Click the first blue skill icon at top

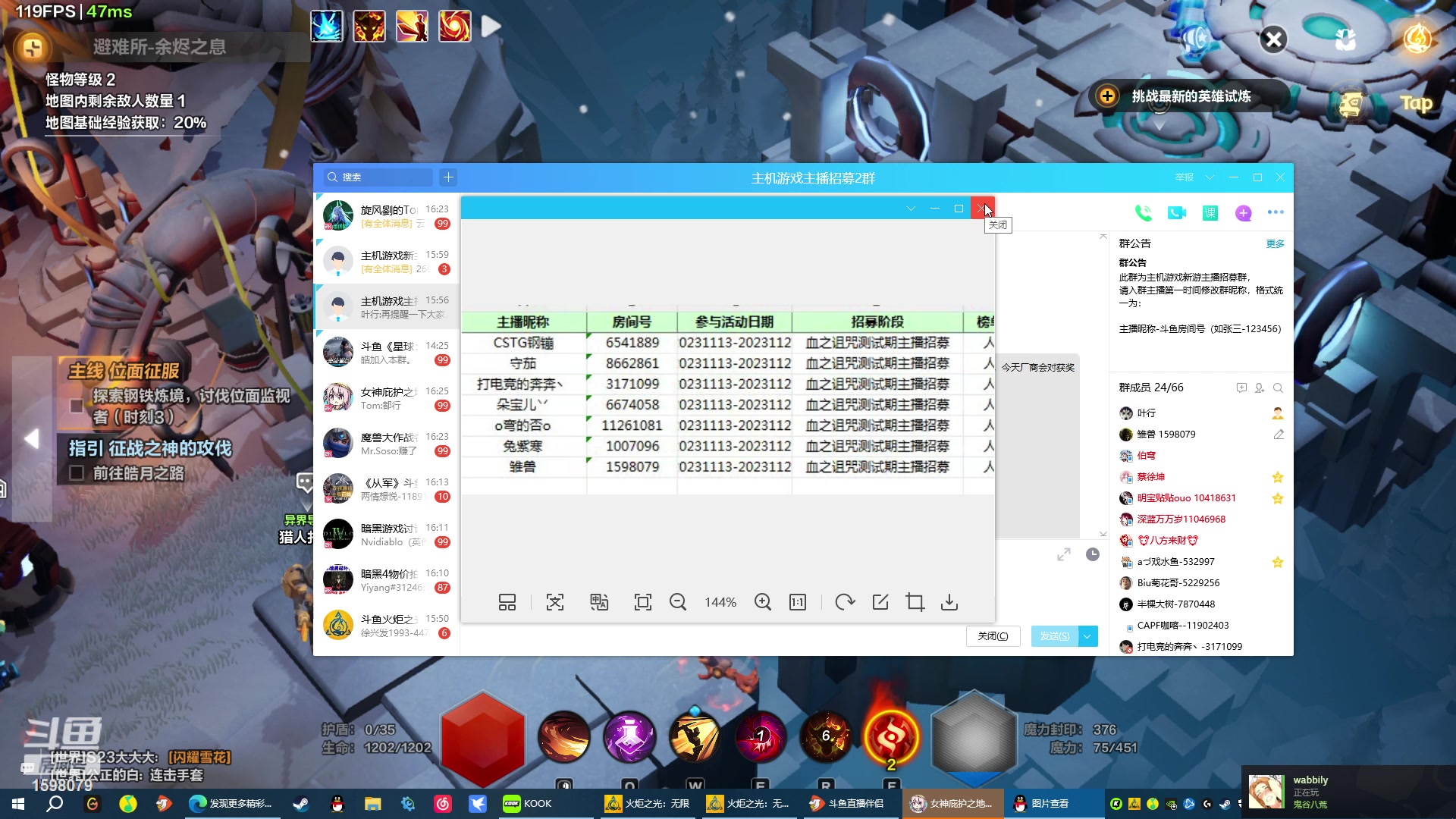click(327, 27)
